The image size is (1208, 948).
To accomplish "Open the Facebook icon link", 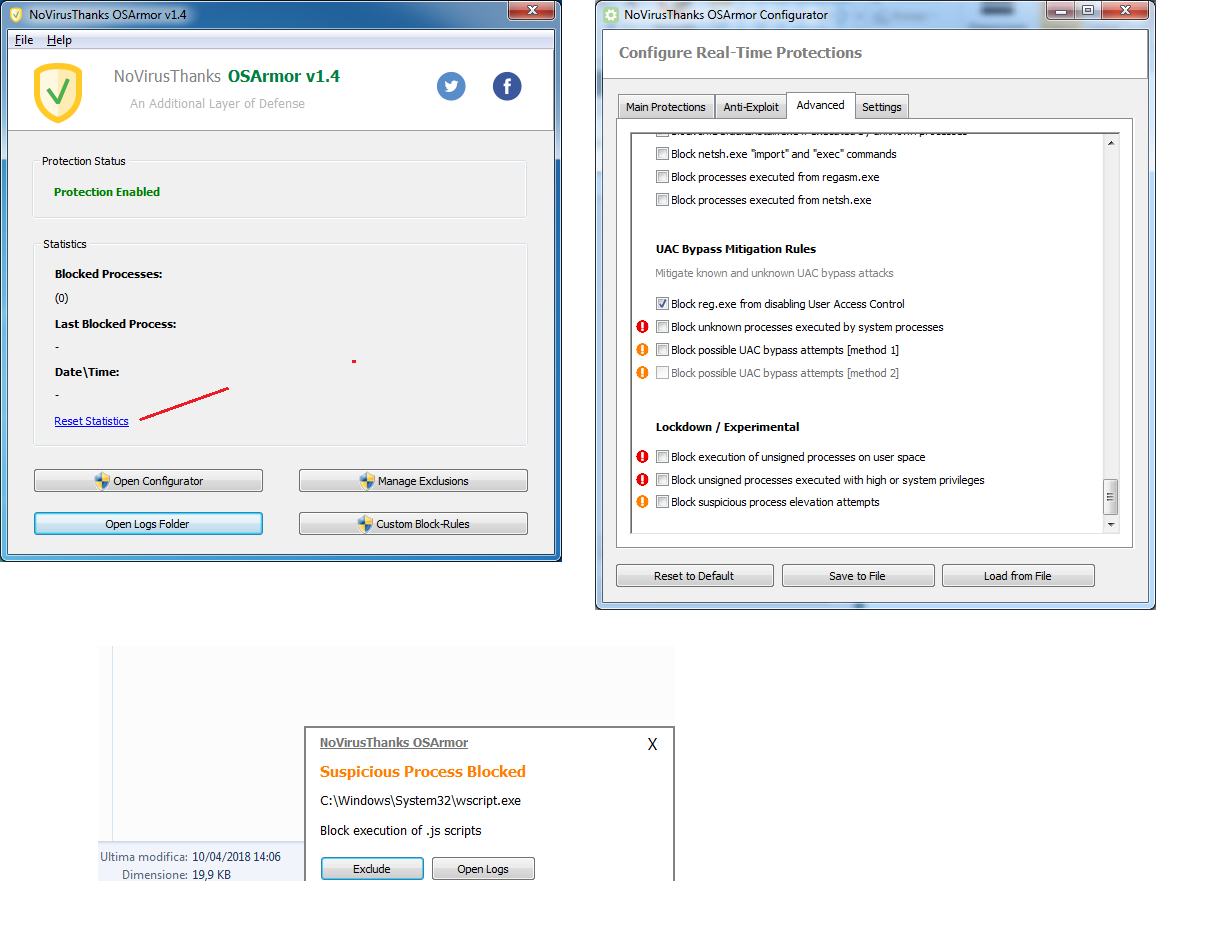I will click(507, 87).
